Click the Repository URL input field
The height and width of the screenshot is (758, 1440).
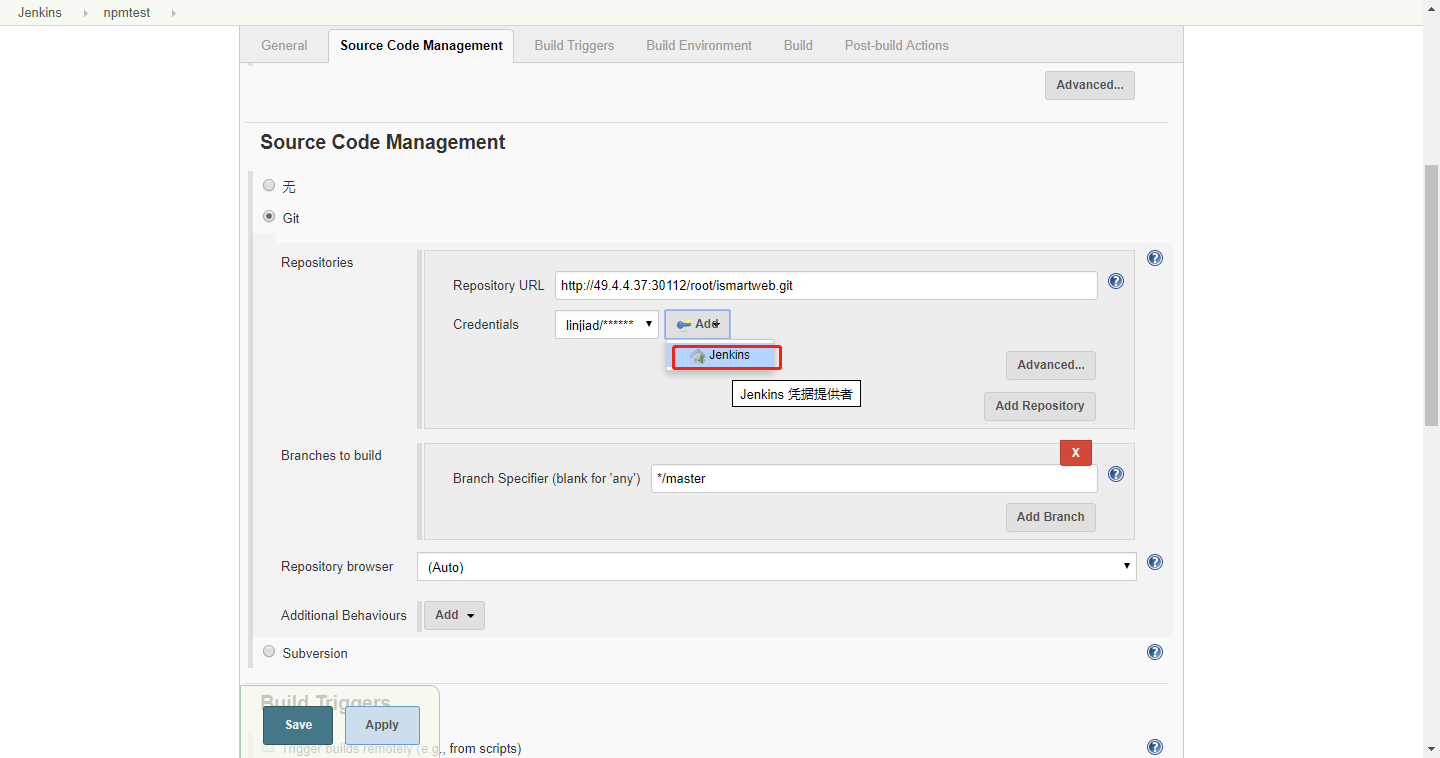point(826,285)
